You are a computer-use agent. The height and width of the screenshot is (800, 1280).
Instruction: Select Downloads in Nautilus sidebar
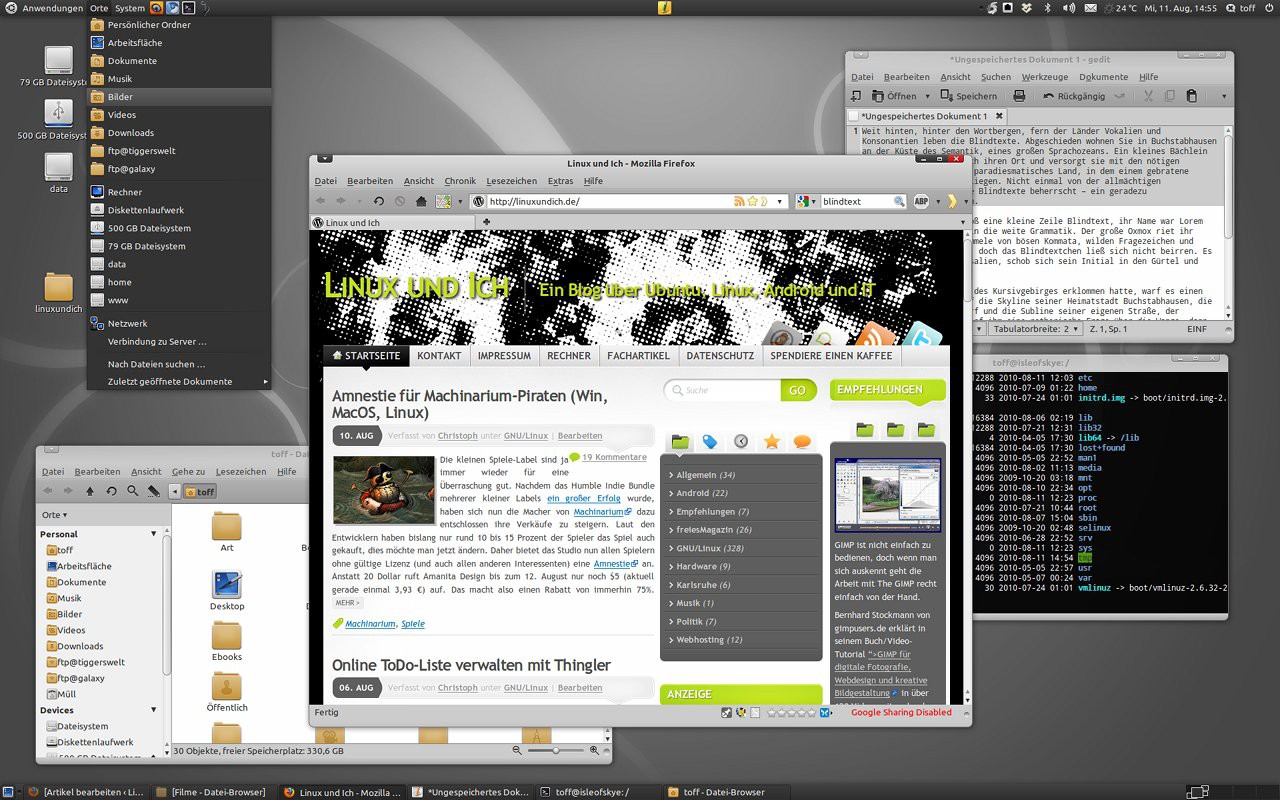[x=80, y=646]
